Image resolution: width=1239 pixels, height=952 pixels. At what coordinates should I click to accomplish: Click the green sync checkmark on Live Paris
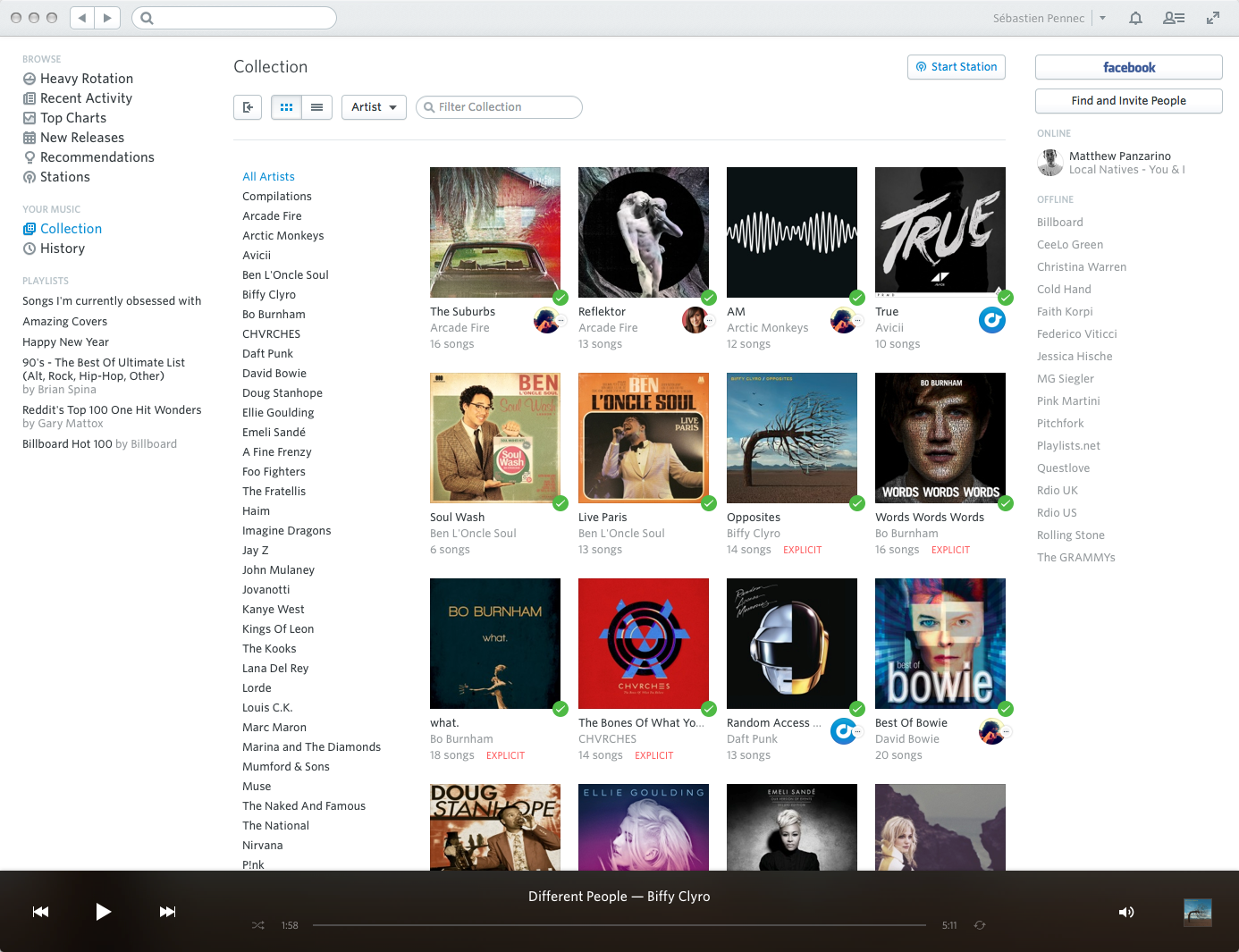pos(709,503)
